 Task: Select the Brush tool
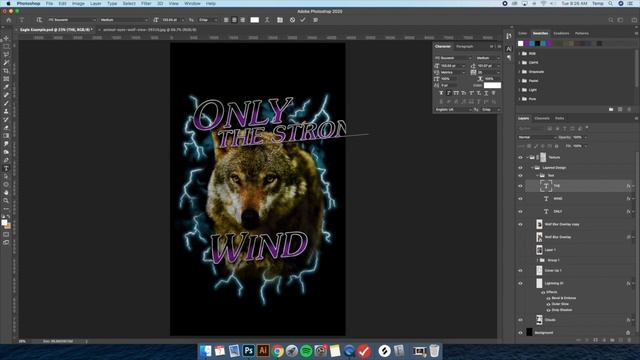6,103
